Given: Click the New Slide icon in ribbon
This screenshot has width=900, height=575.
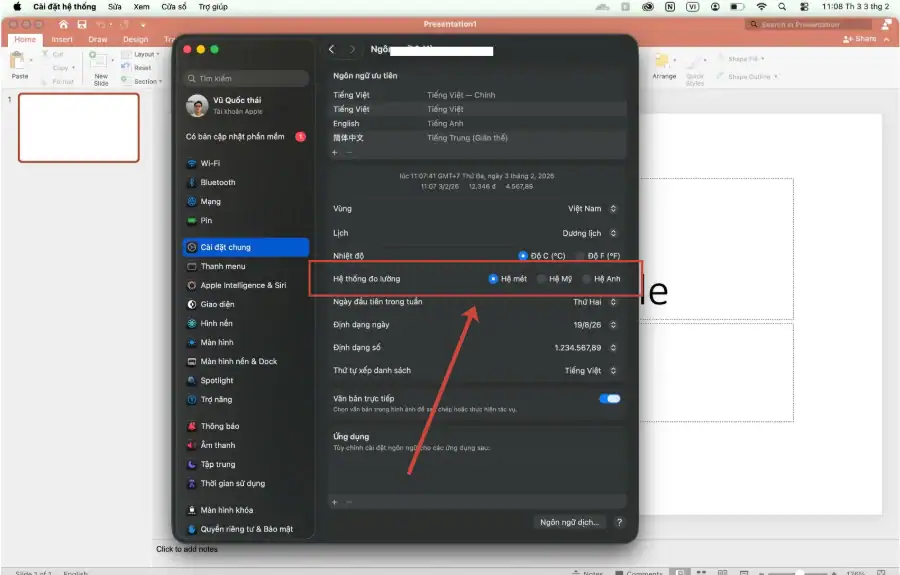Looking at the screenshot, I should (x=100, y=61).
